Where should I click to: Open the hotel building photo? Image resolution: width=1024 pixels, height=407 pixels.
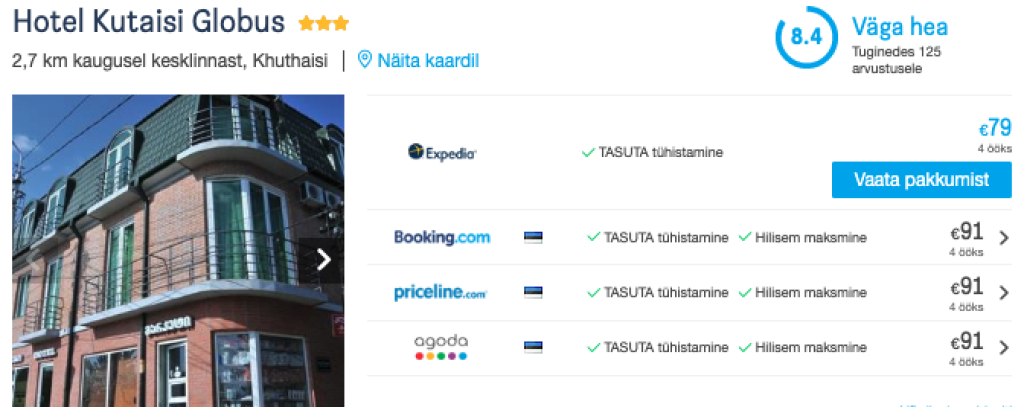[160, 250]
